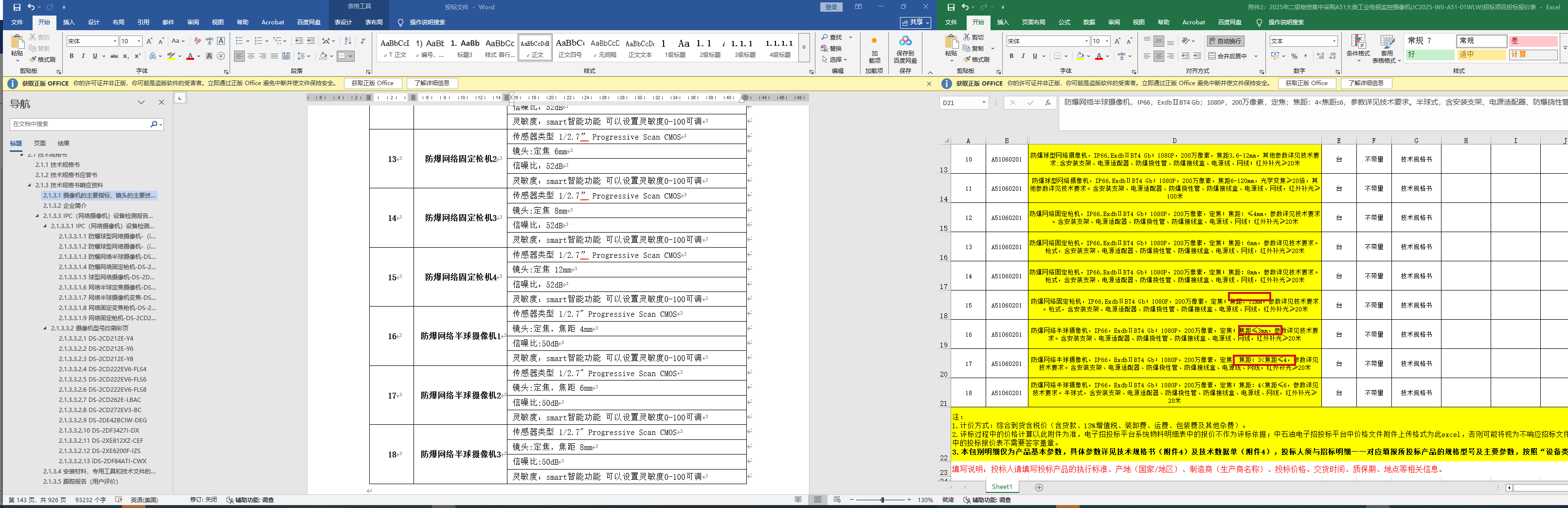This screenshot has width=1568, height=508.
Task: Select the Format Painter (格式刷) in Word
Action: (43, 60)
